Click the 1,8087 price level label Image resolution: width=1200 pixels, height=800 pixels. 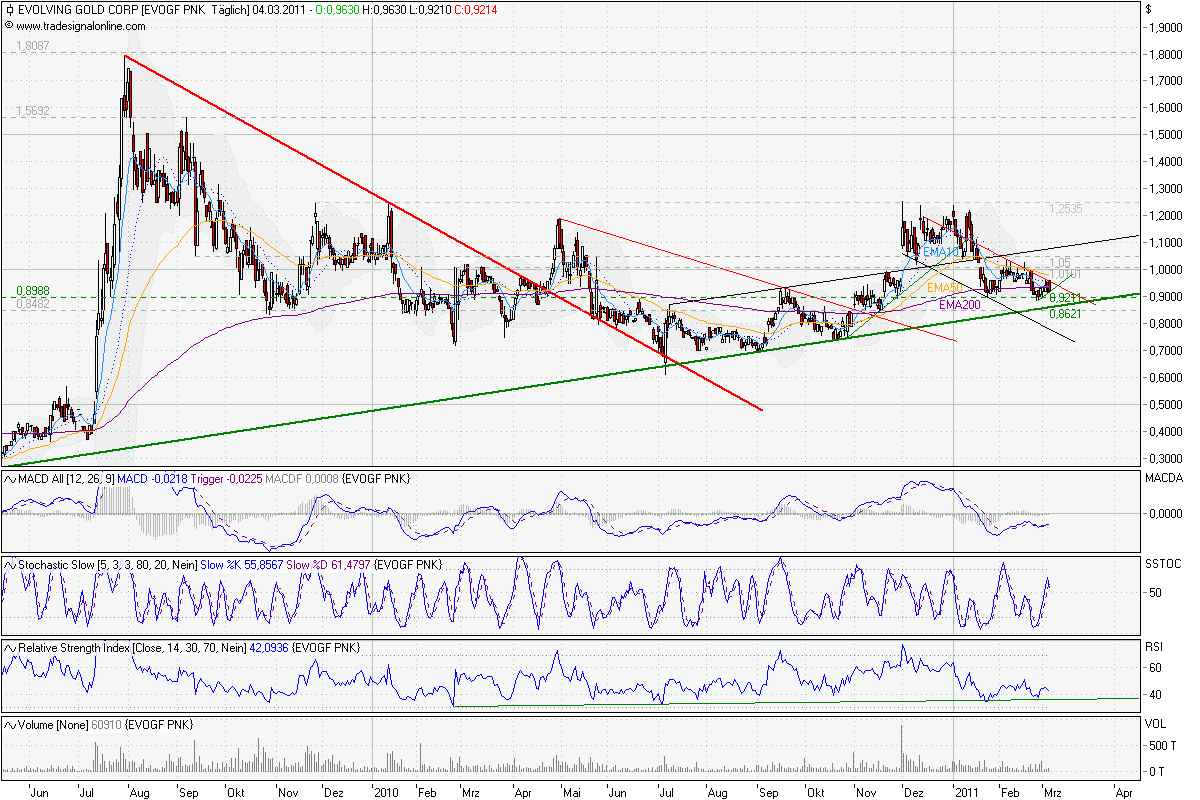pyautogui.click(x=31, y=46)
